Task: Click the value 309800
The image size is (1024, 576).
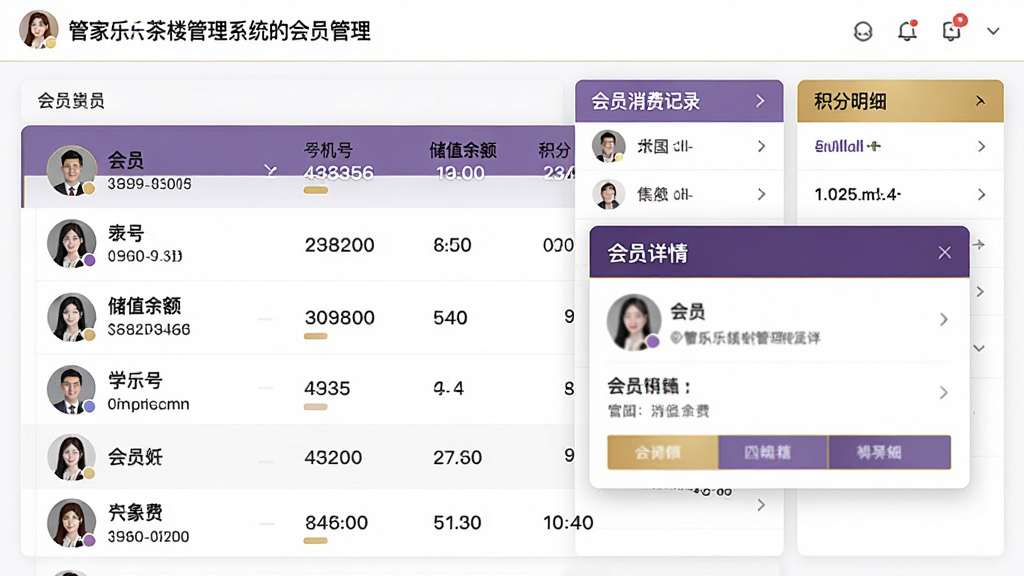Action: coord(340,317)
